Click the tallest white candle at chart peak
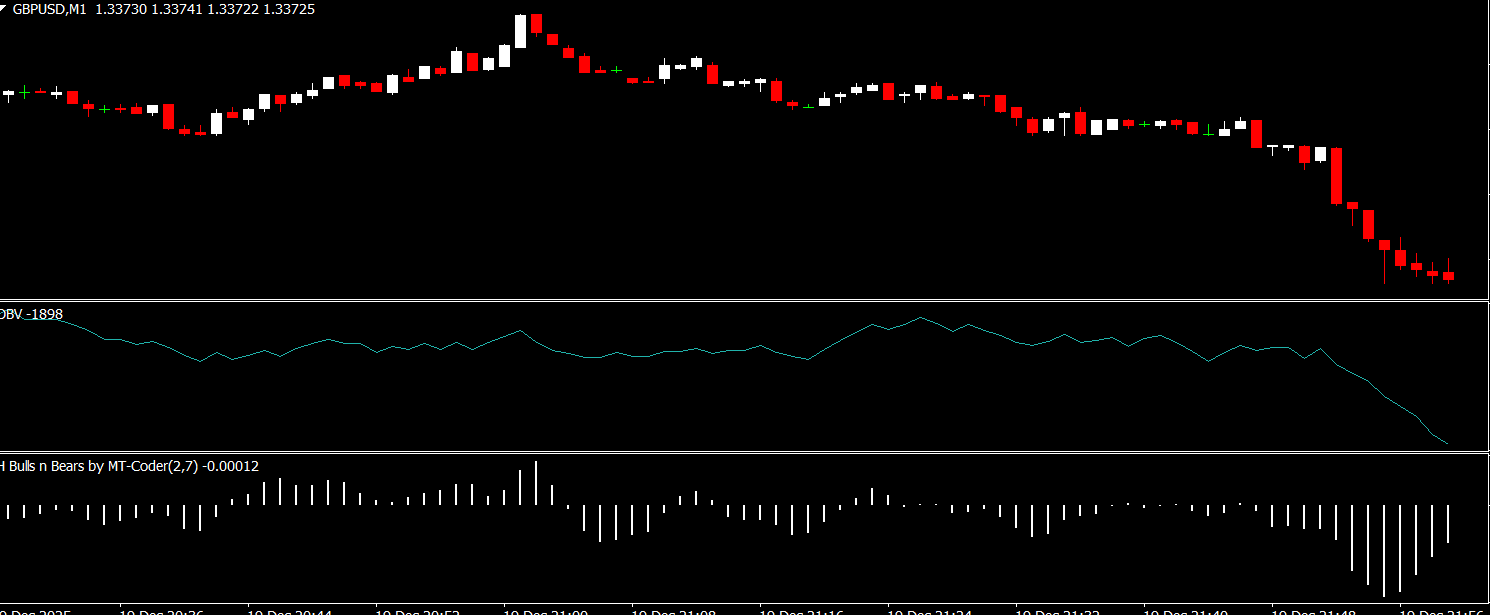The width and height of the screenshot is (1490, 615). click(x=520, y=32)
